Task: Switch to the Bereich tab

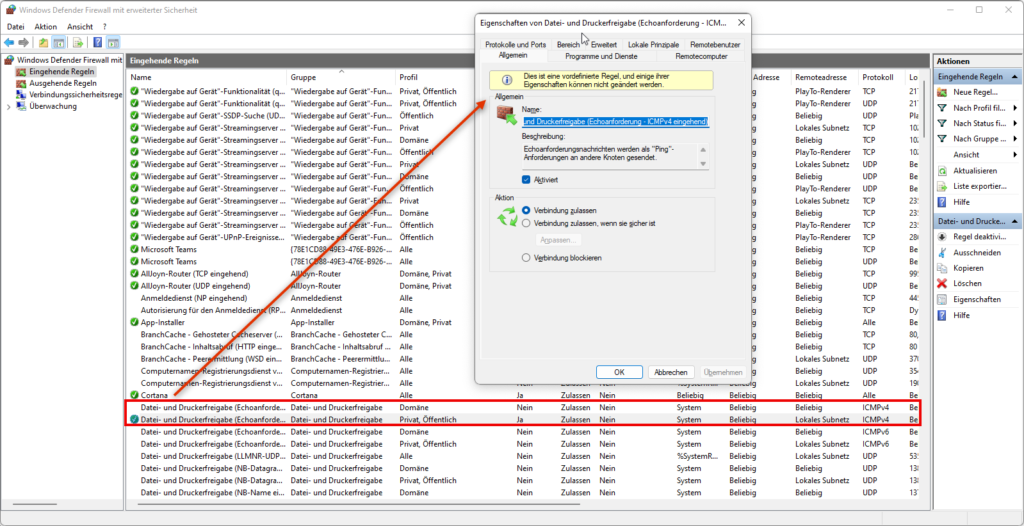Action: (568, 45)
